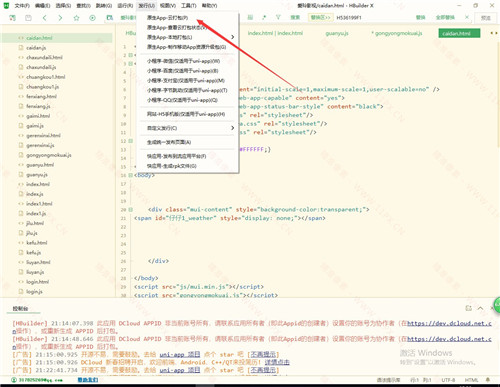
Task: Click the save icon in the toolbar
Action: [28, 18]
